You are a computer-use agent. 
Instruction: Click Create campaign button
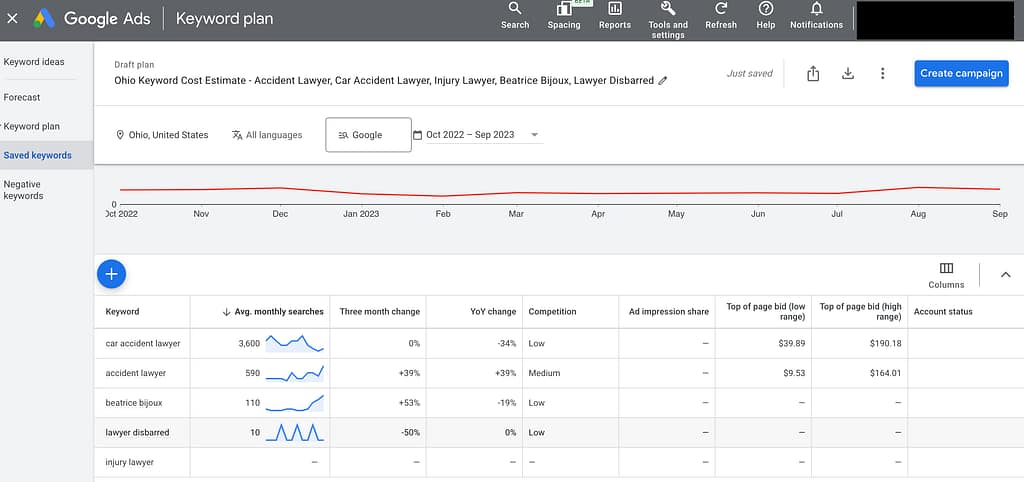961,73
